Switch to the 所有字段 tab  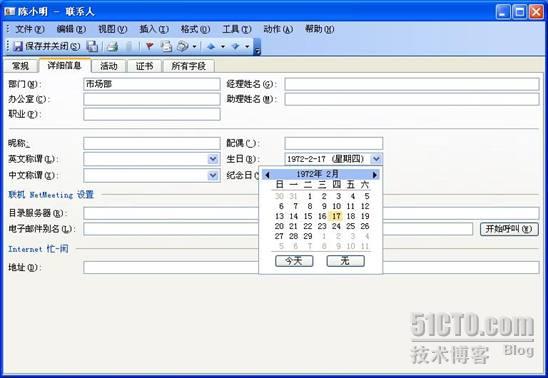[x=189, y=66]
